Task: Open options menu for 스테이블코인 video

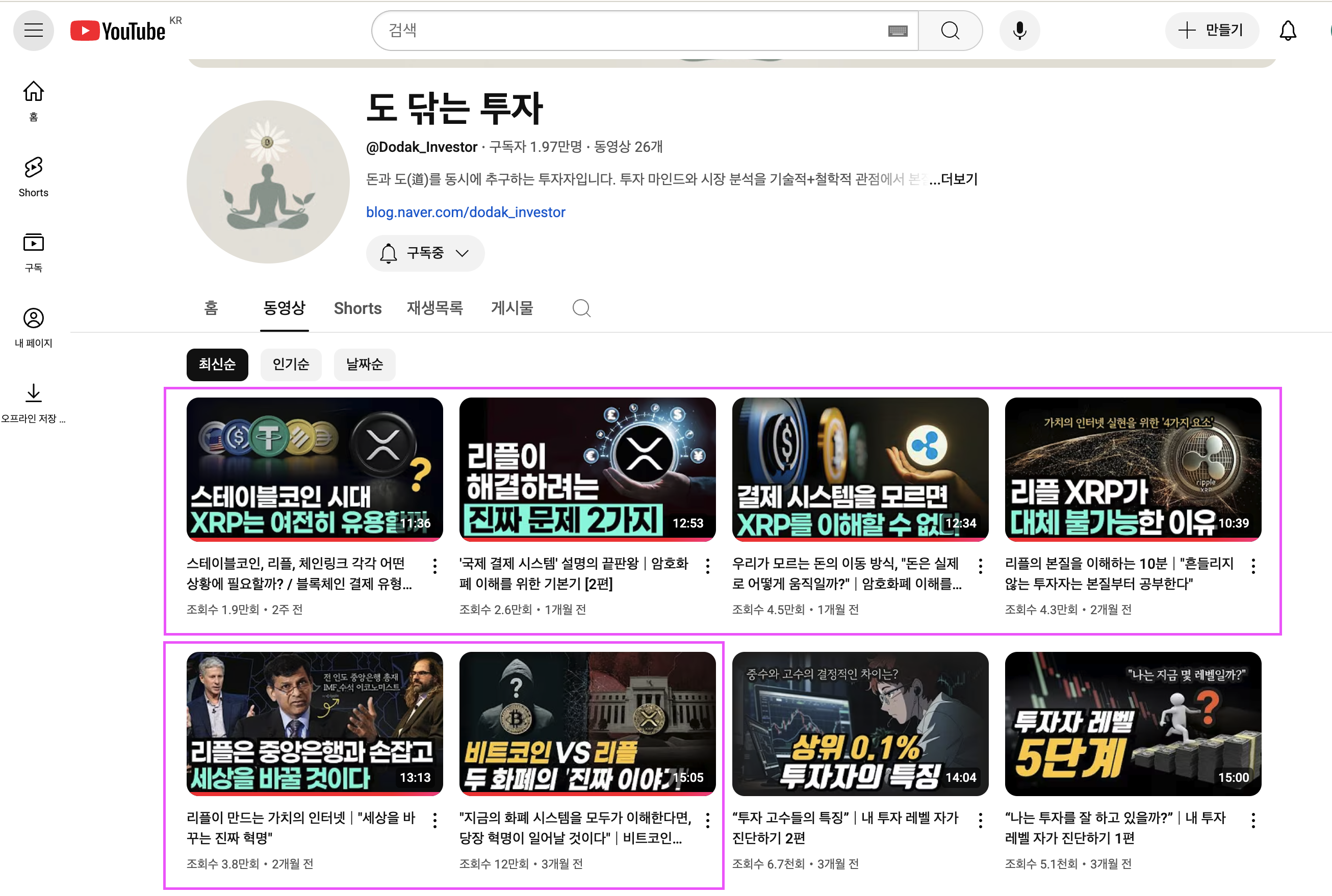Action: click(435, 566)
